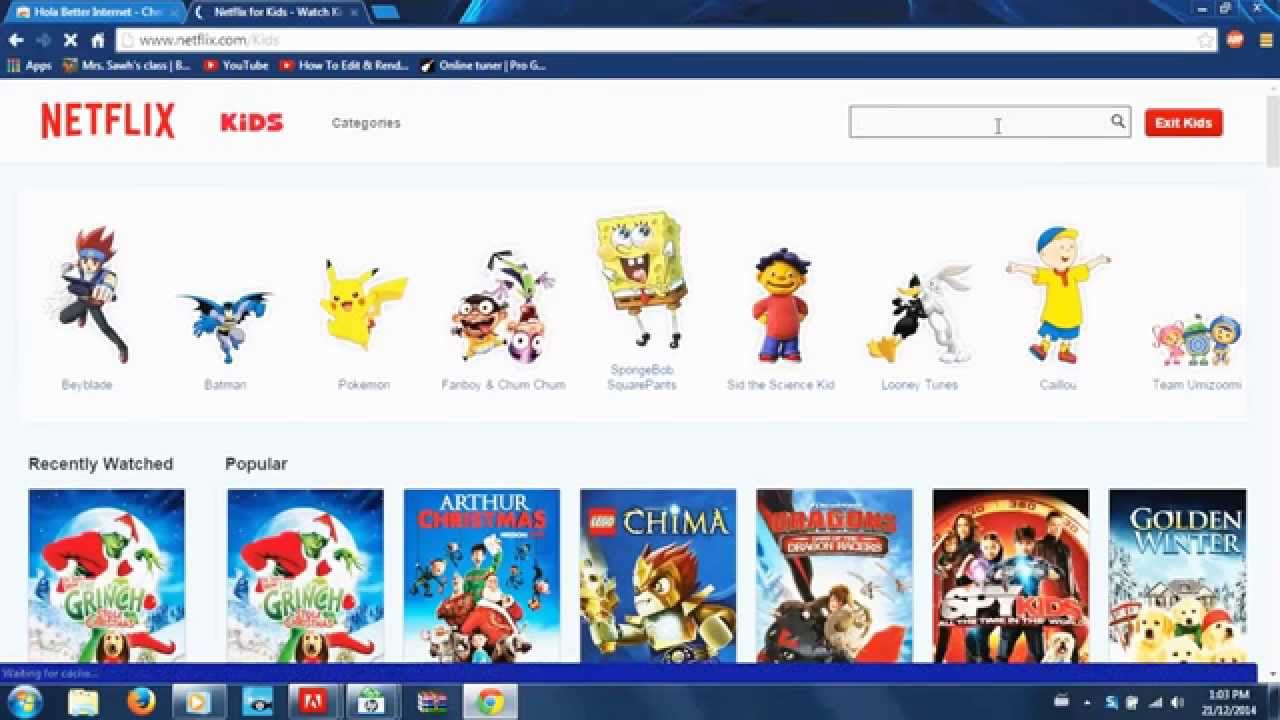This screenshot has height=720, width=1280.
Task: Close the Netflix for Kids tab
Action: [x=353, y=12]
